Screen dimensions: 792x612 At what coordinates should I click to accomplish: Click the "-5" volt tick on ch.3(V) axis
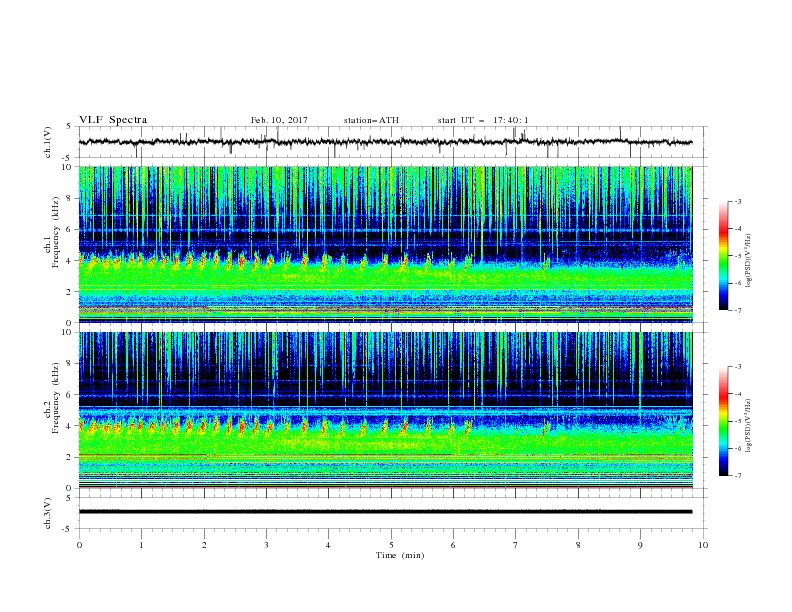(x=68, y=529)
